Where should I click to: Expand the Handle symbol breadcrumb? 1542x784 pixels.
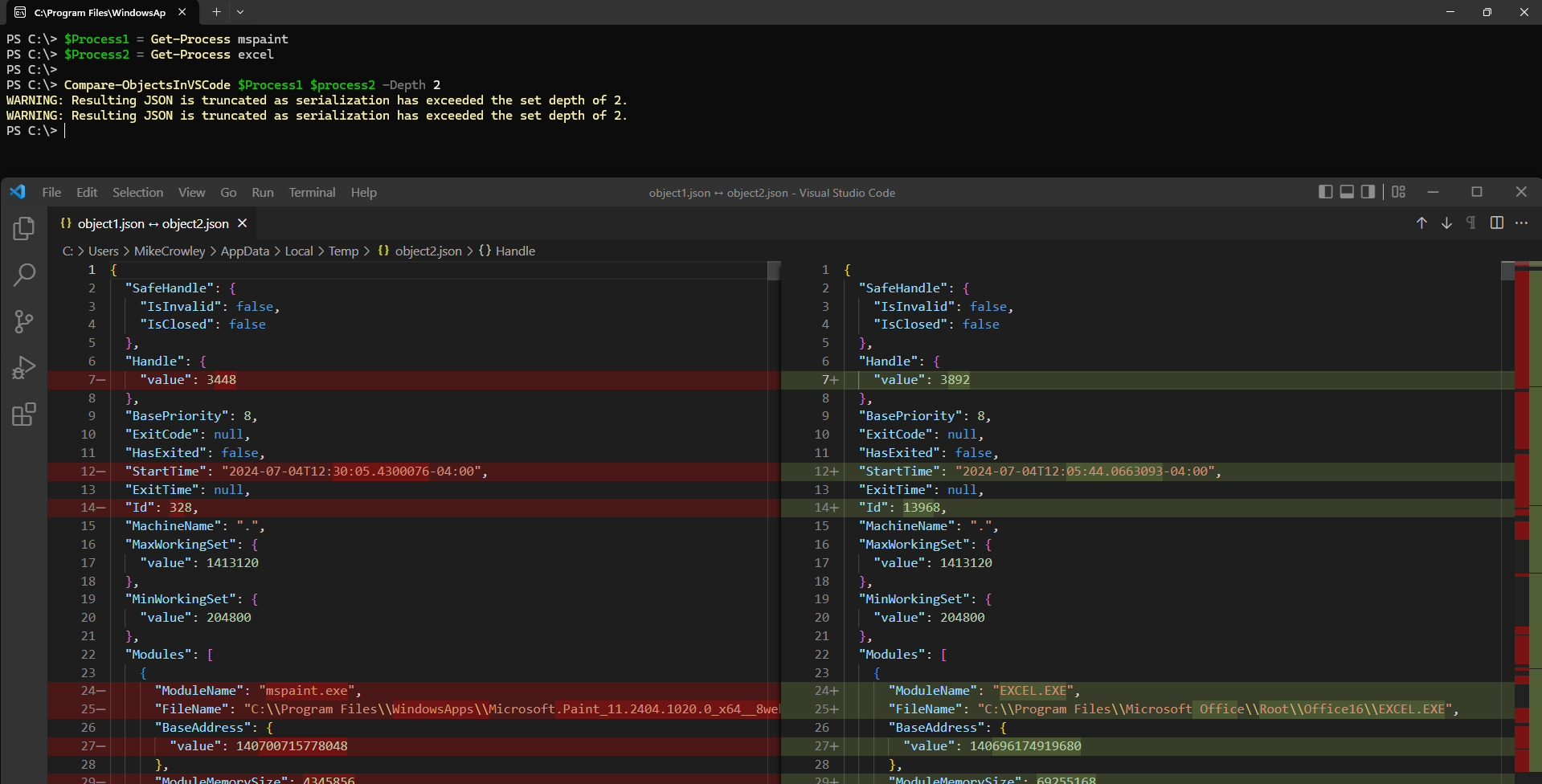coord(514,251)
